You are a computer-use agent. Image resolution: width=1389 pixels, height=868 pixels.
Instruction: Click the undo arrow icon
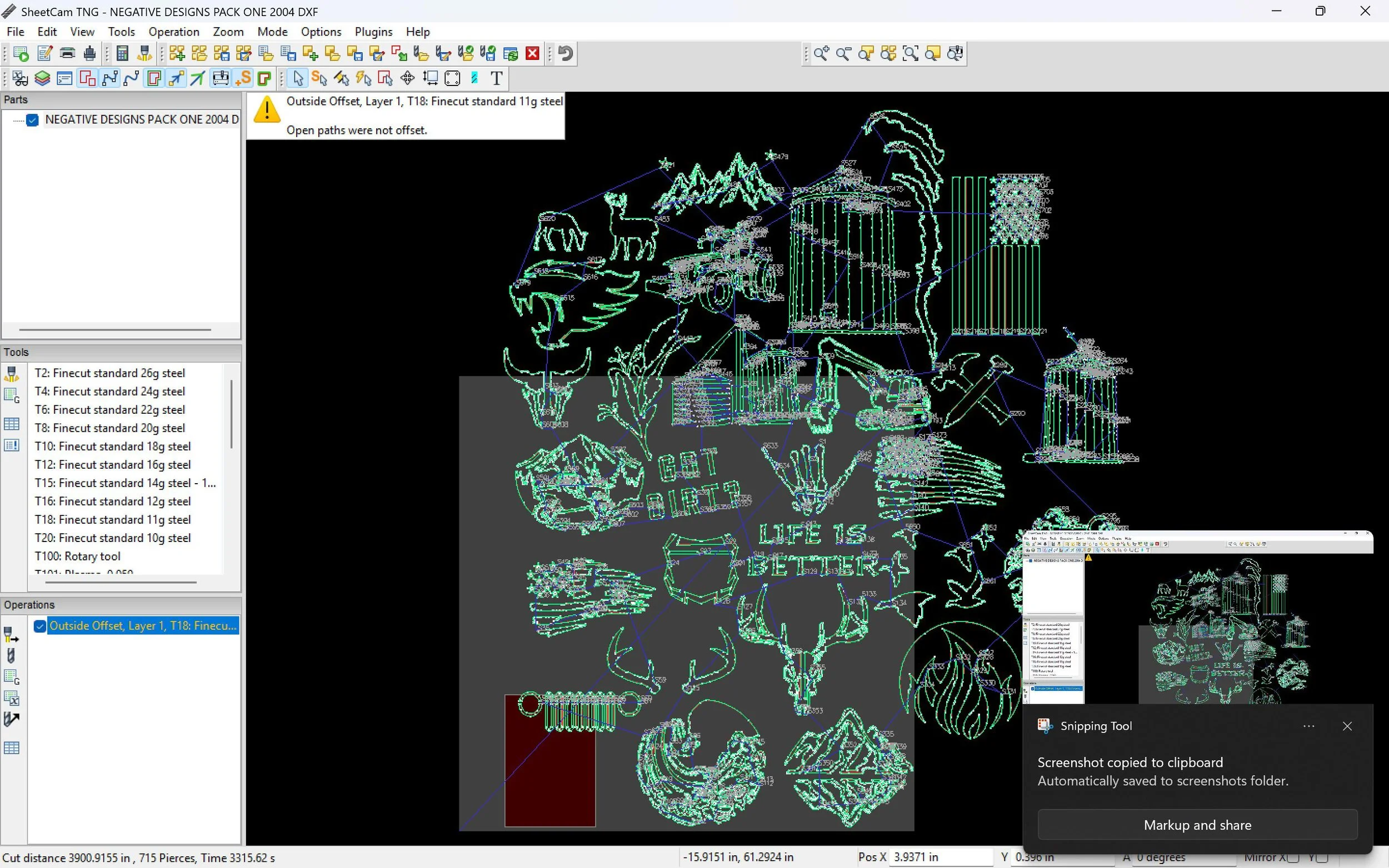tap(566, 53)
